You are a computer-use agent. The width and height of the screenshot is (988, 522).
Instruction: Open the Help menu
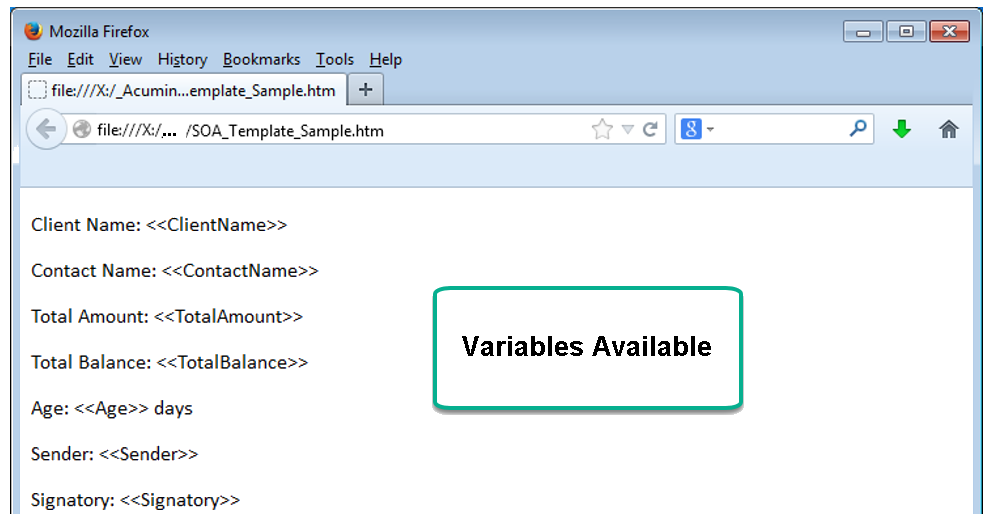[x=386, y=59]
